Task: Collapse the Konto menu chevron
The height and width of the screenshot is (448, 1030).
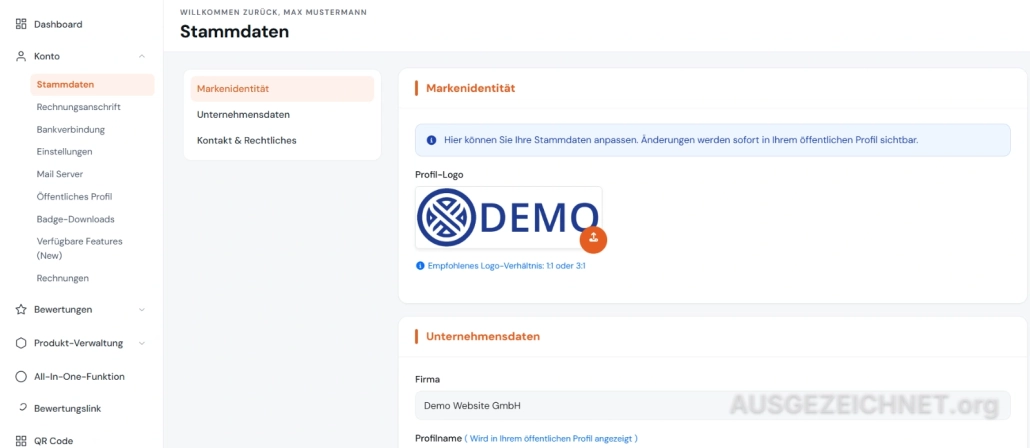Action: coord(142,56)
